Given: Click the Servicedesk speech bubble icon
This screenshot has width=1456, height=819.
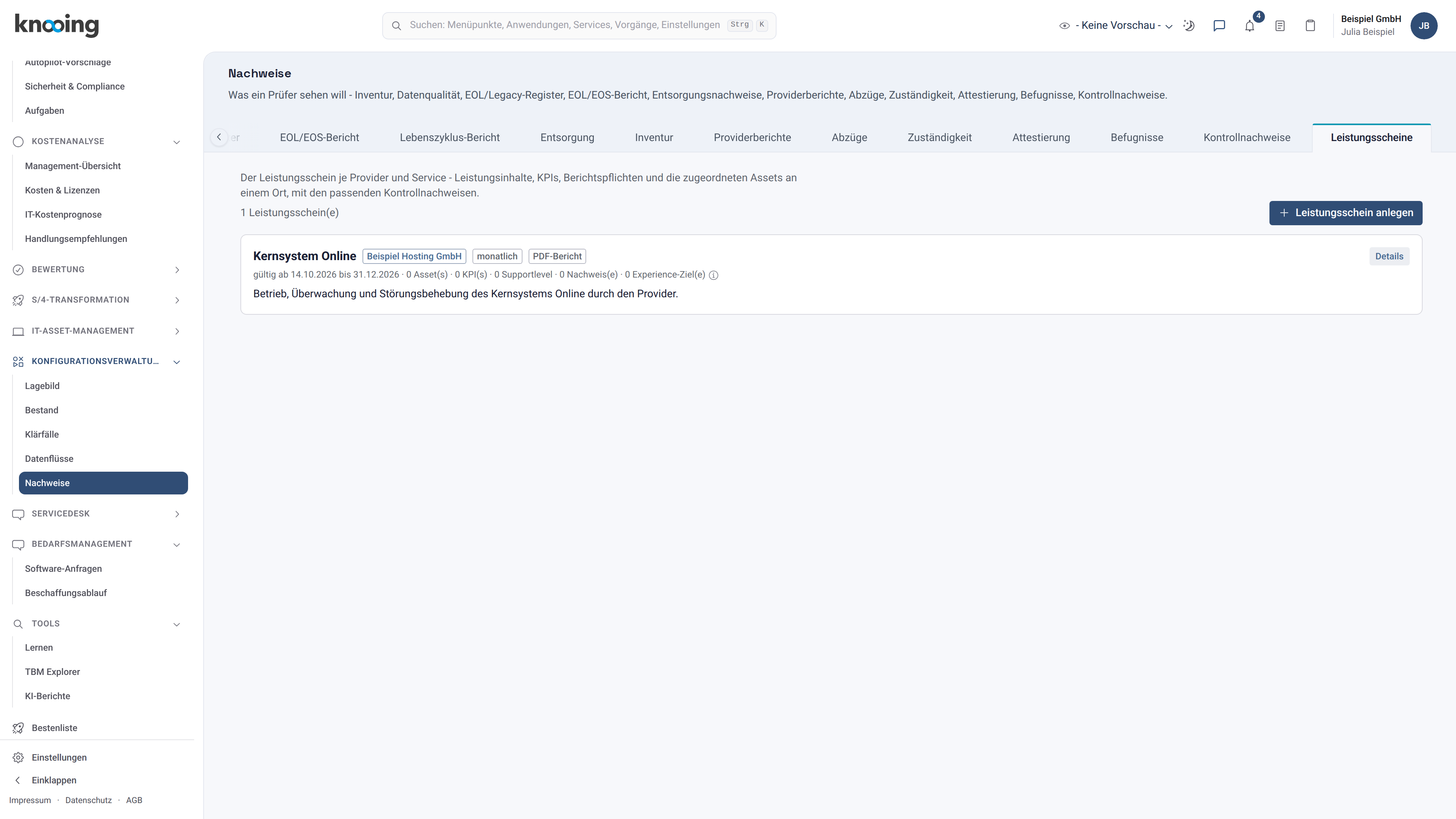Looking at the screenshot, I should pyautogui.click(x=18, y=515).
